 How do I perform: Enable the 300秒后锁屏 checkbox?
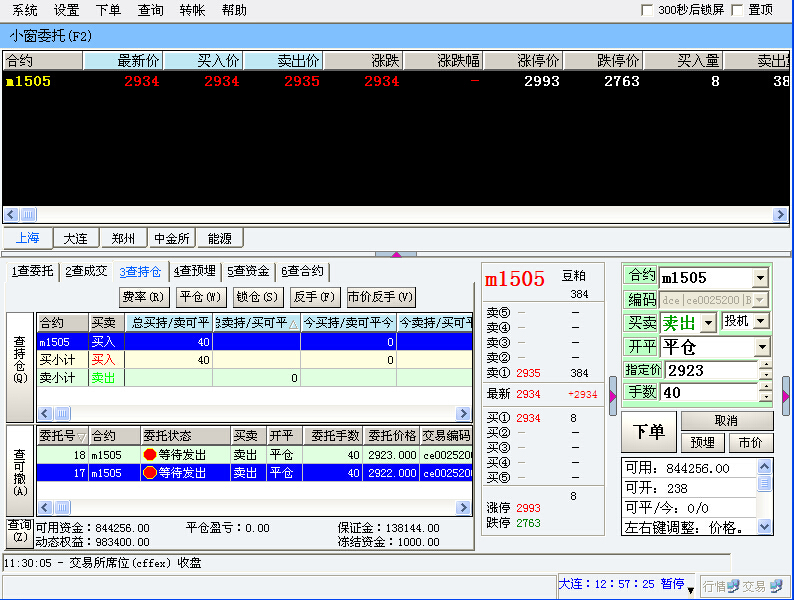click(x=647, y=10)
